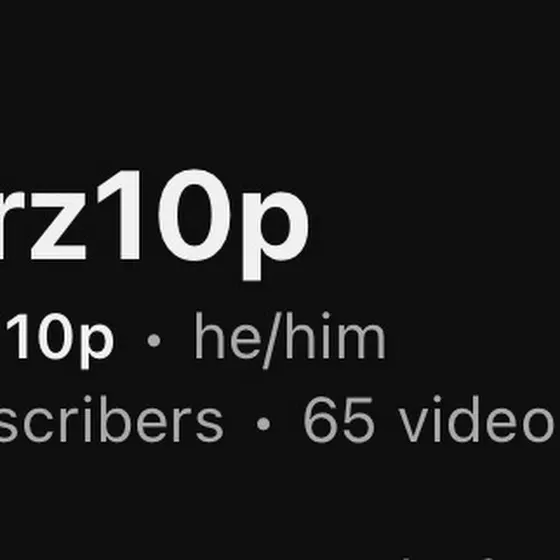Click the "z" in the channel title

(x=59, y=226)
